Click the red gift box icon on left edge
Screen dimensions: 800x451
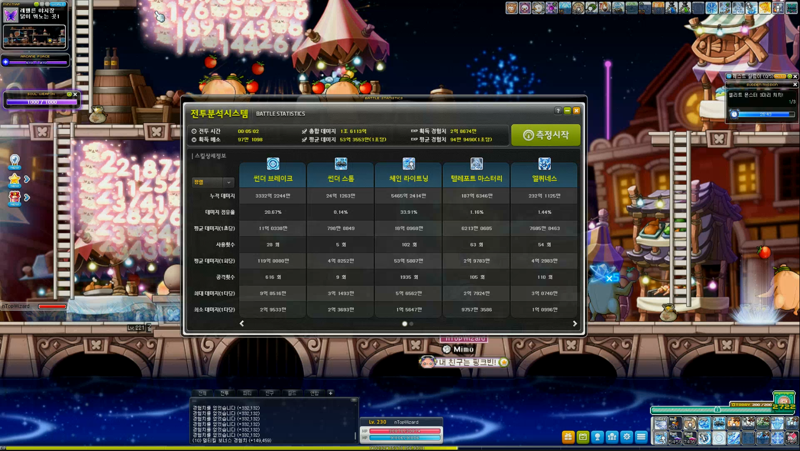pyautogui.click(x=15, y=197)
